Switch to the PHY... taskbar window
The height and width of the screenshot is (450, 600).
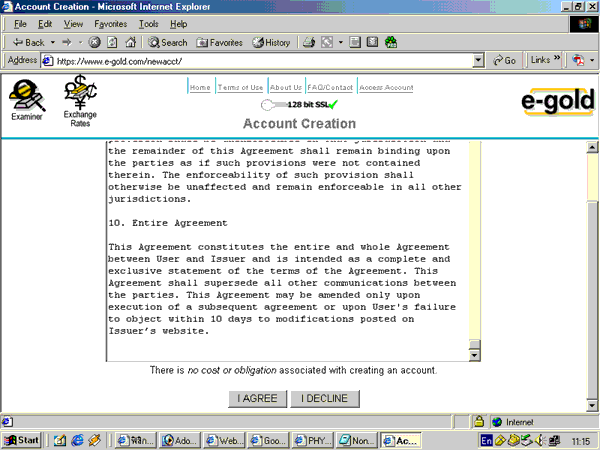point(312,440)
